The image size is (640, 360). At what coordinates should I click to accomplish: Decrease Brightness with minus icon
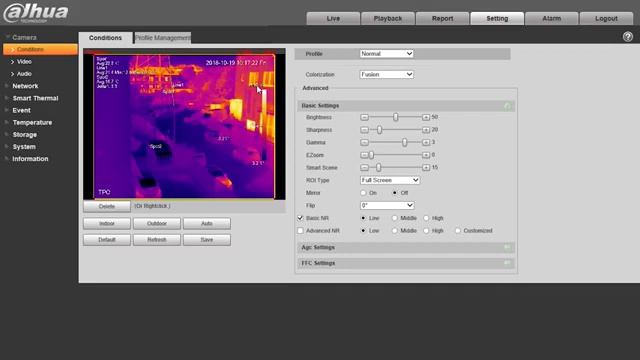[x=364, y=118]
